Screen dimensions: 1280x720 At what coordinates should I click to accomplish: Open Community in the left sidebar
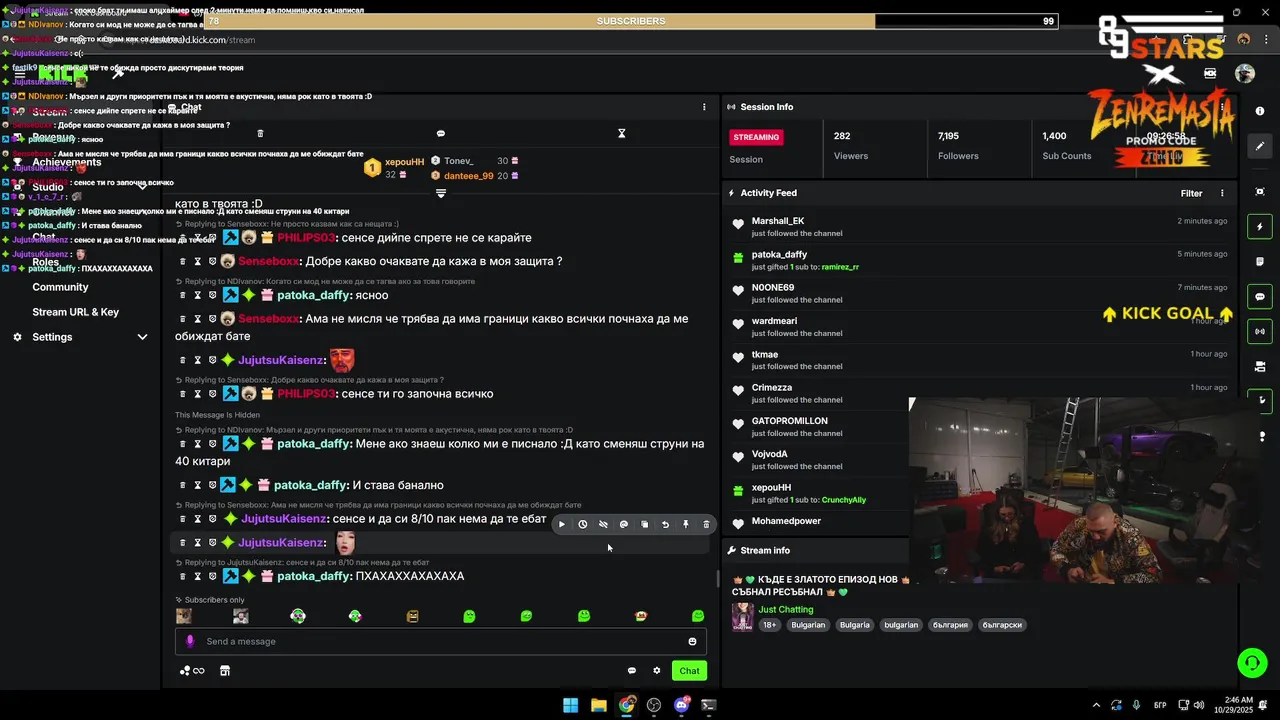[60, 287]
